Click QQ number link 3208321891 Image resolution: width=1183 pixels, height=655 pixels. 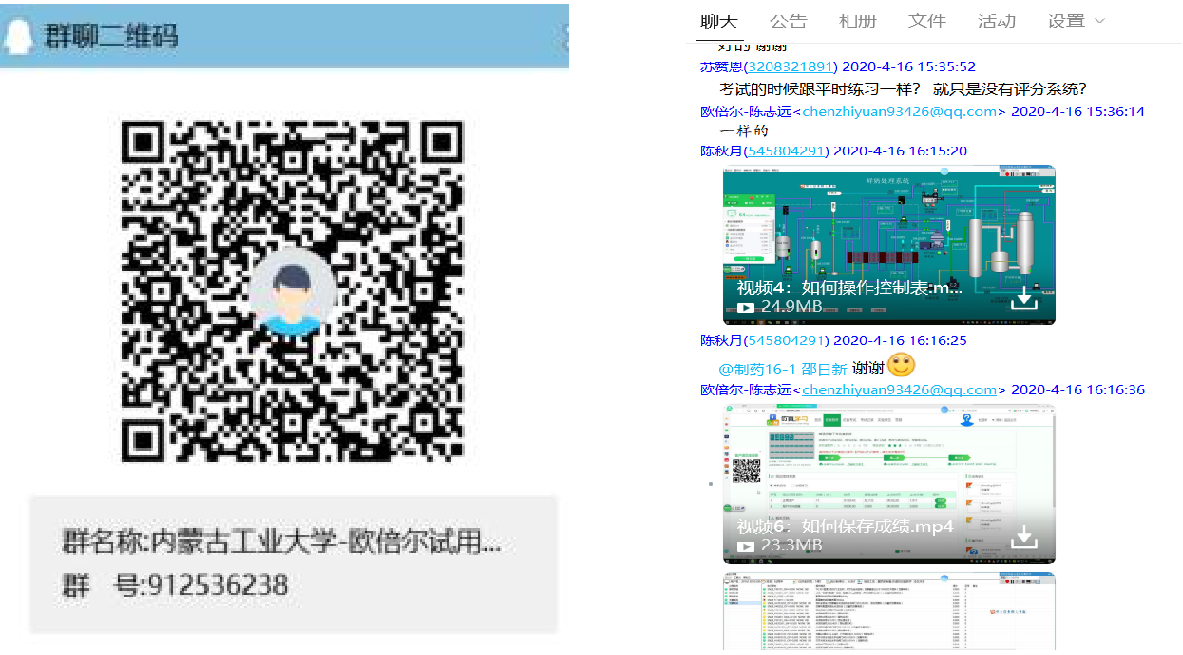tap(790, 66)
